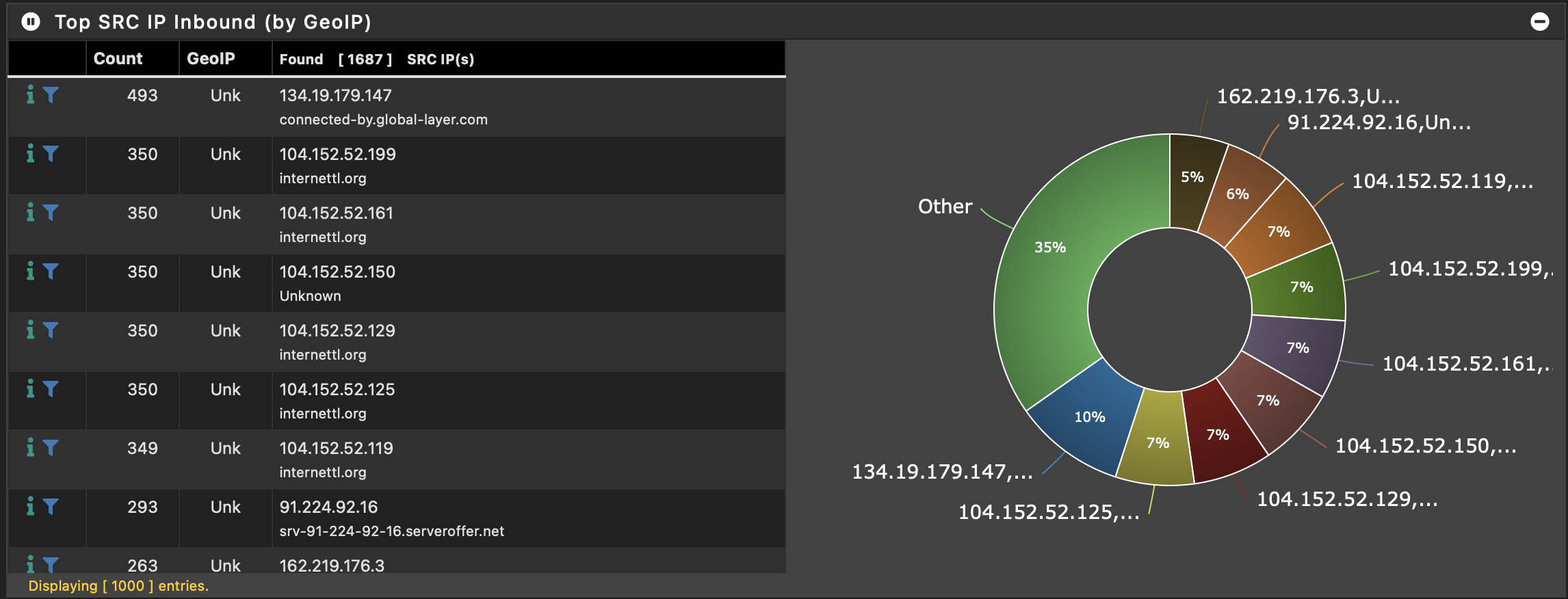Click the Displaying 1000 entries status text
This screenshot has width=1568, height=599.
click(x=118, y=586)
